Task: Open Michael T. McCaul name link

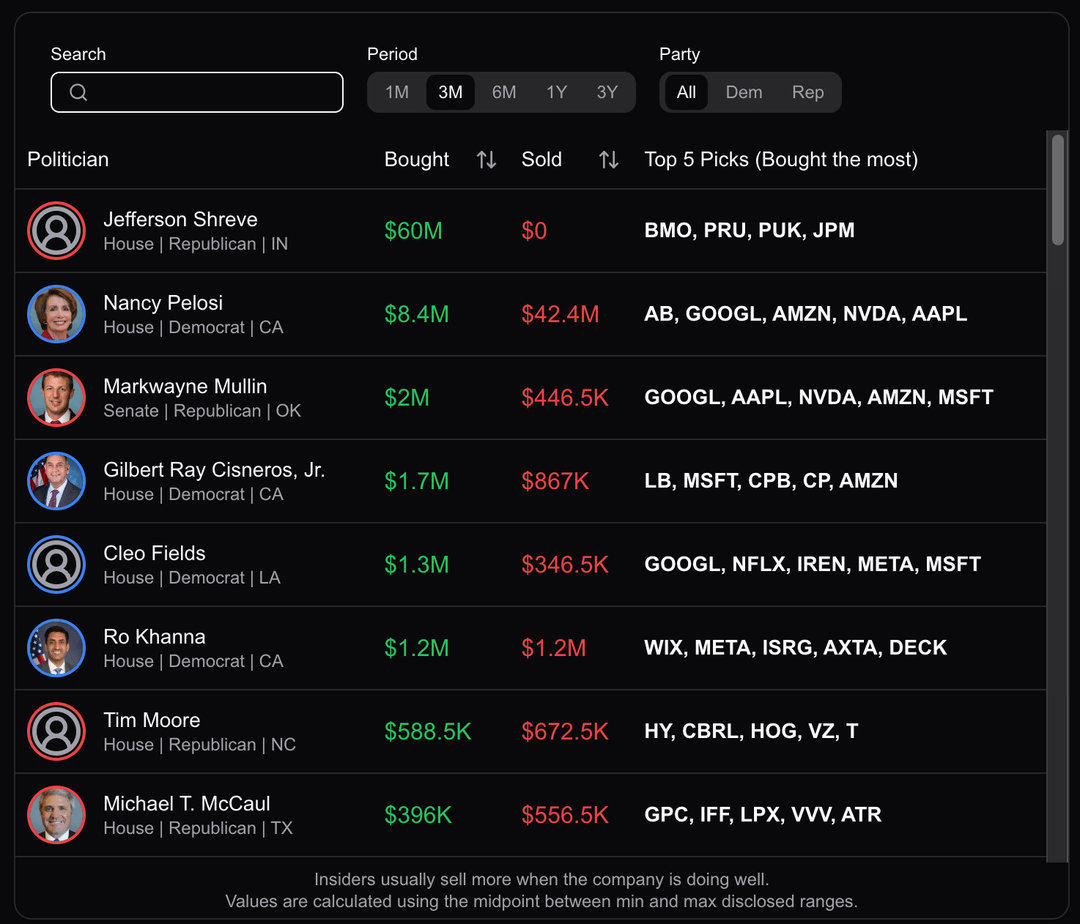Action: 187,804
